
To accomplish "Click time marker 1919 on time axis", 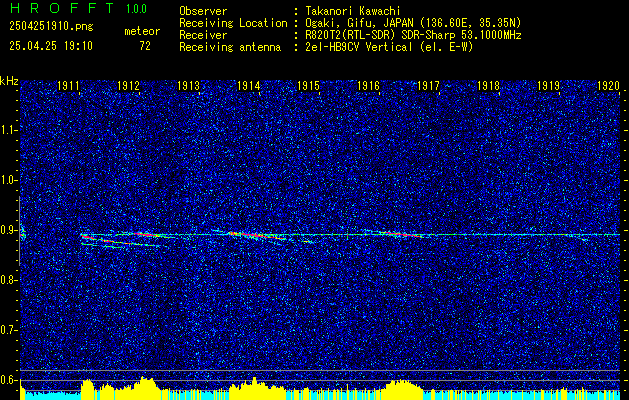I will (548, 85).
